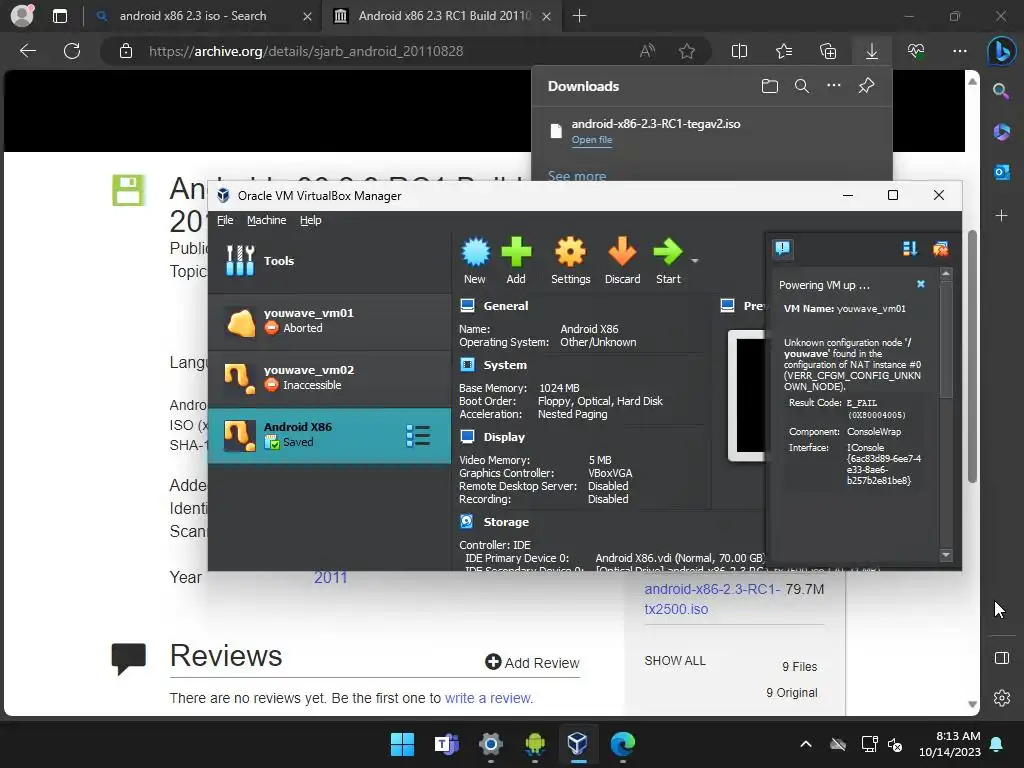Select Android X86 saved machine
The image size is (1024, 768).
[x=329, y=436]
